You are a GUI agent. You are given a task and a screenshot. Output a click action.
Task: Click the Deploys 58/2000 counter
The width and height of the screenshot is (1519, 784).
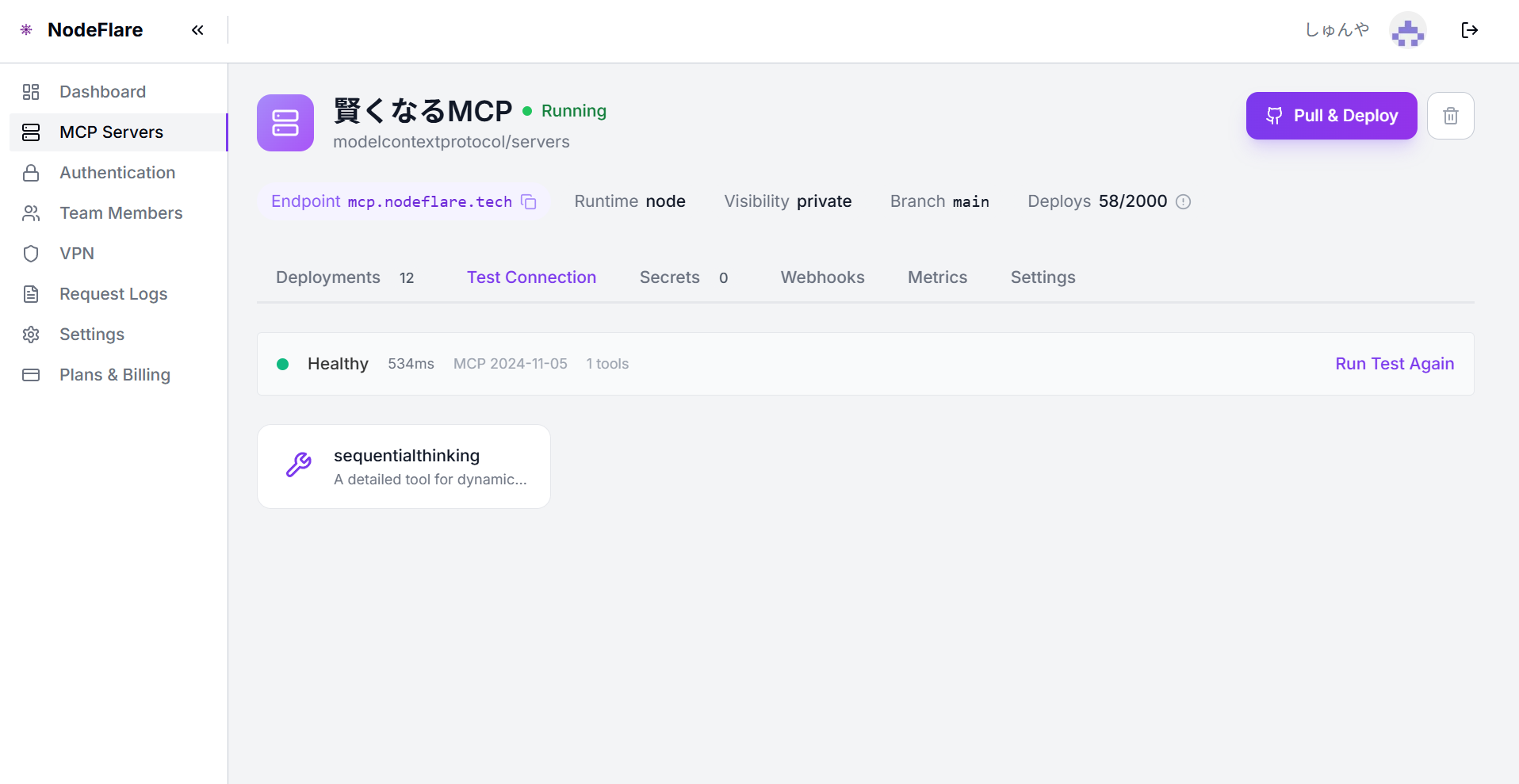point(1133,201)
